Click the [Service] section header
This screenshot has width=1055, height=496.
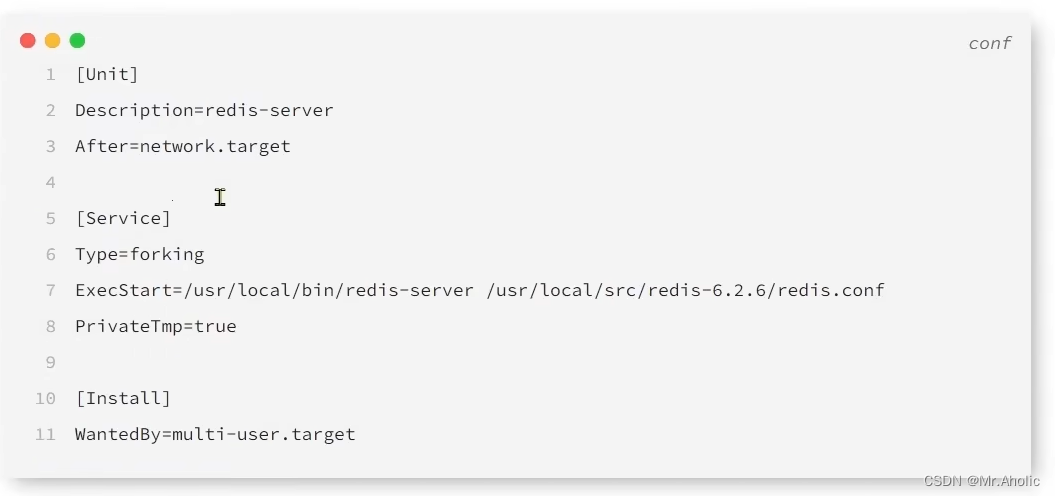[123, 218]
